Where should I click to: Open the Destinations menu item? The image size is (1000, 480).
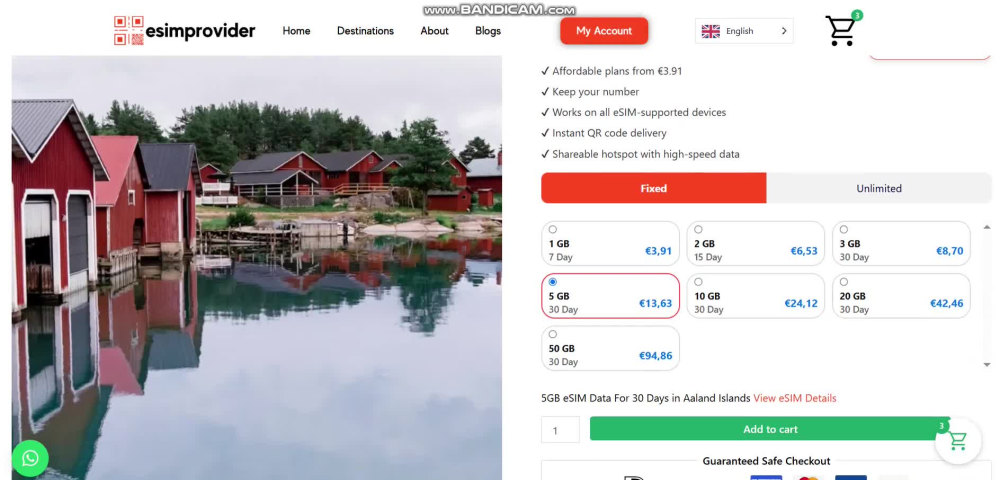coord(365,31)
